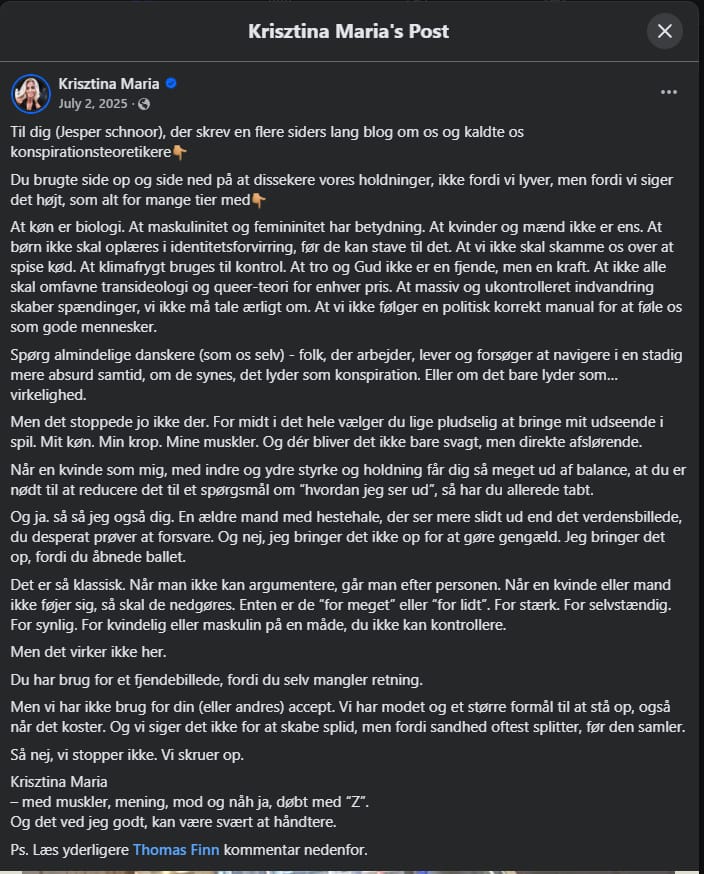This screenshot has width=704, height=874.
Task: Click the signature line "Krisztina Maria" at bottom
Action: pyautogui.click(x=59, y=781)
